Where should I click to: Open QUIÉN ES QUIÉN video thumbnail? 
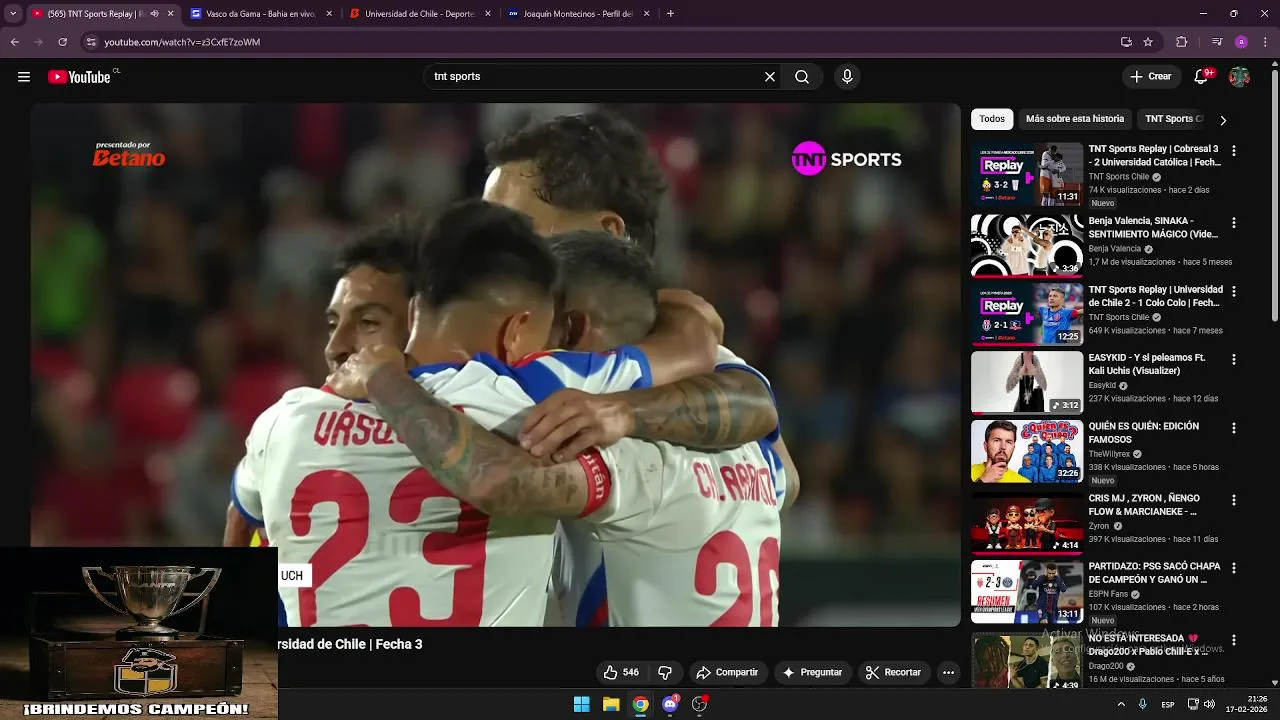pyautogui.click(x=1027, y=451)
